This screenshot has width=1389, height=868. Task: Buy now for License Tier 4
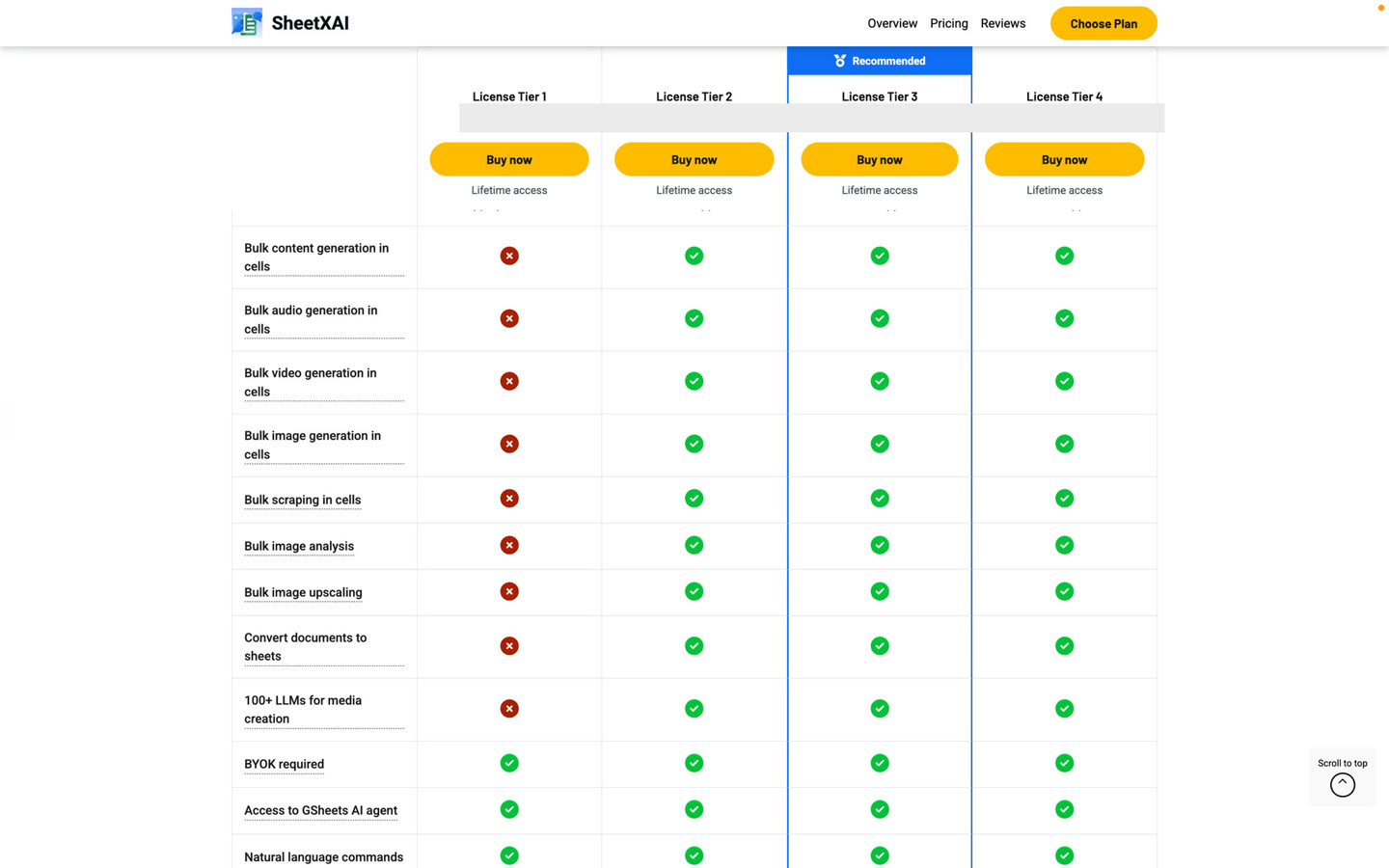1064,159
